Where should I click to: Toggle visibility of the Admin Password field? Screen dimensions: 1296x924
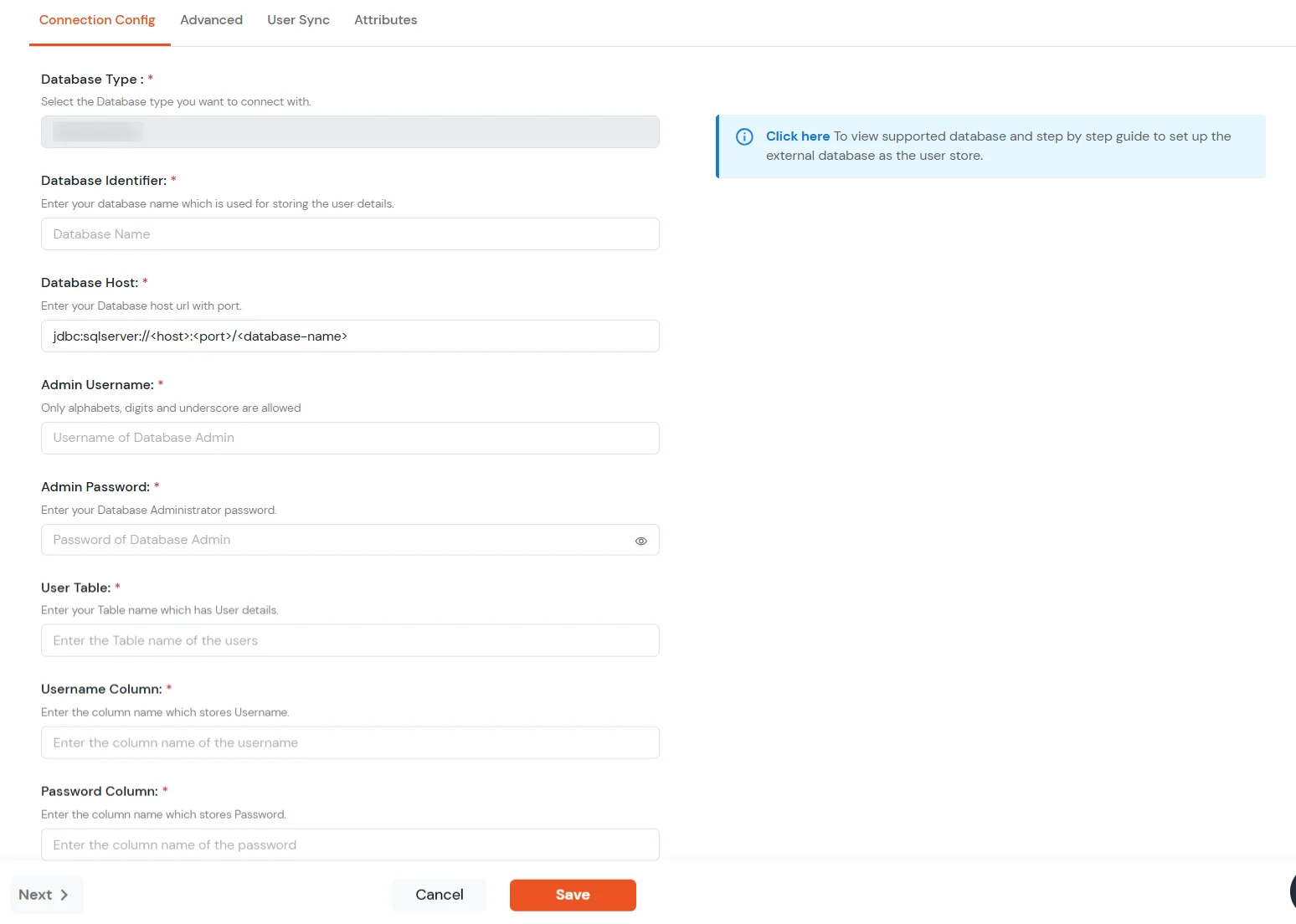(640, 540)
